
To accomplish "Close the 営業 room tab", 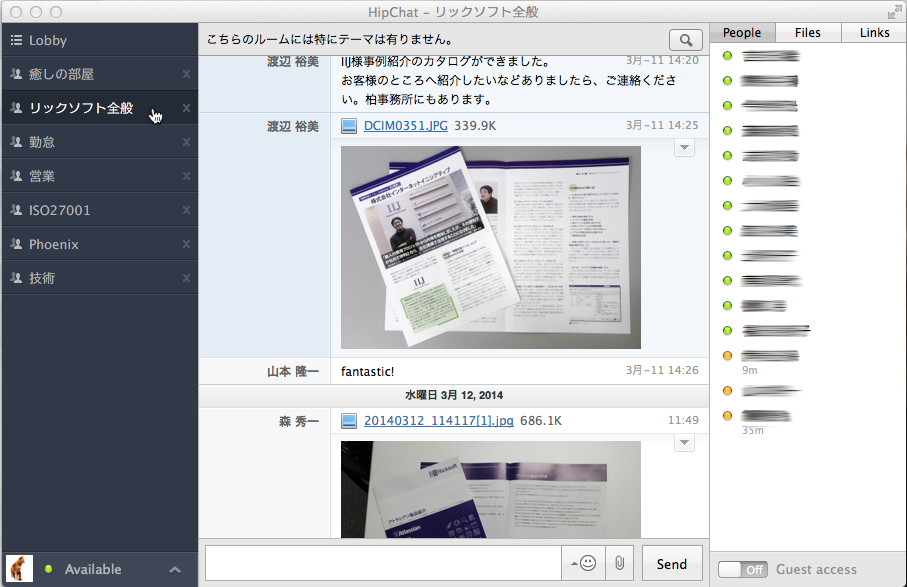I will click(186, 176).
